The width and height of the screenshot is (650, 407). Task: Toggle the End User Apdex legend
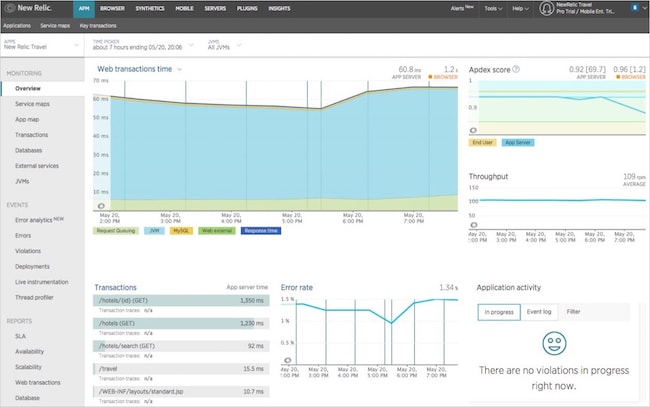483,143
